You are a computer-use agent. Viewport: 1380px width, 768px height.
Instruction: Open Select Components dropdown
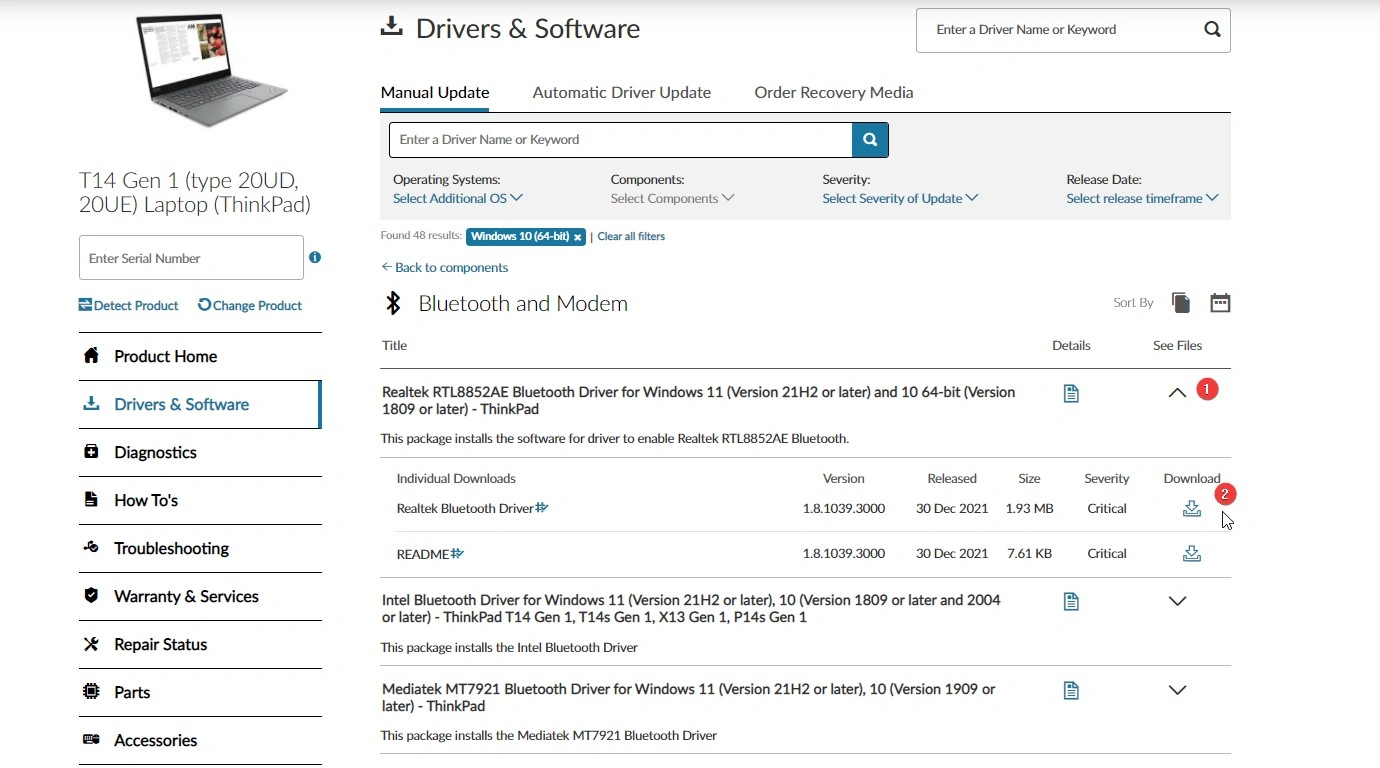pyautogui.click(x=673, y=198)
